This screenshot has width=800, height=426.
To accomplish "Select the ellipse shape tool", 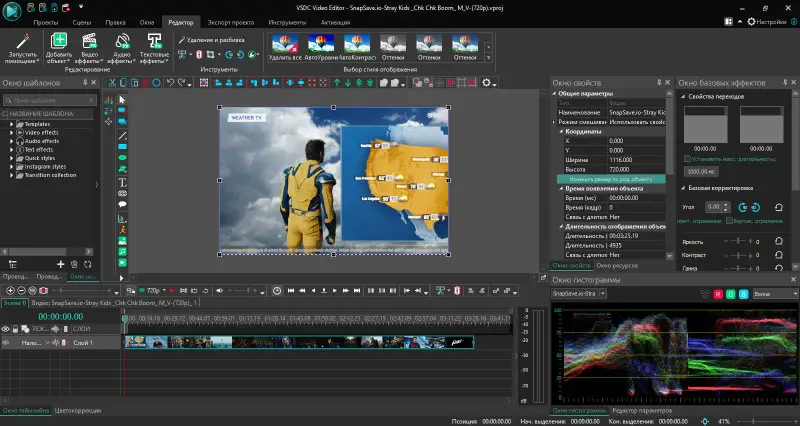I will (x=122, y=158).
